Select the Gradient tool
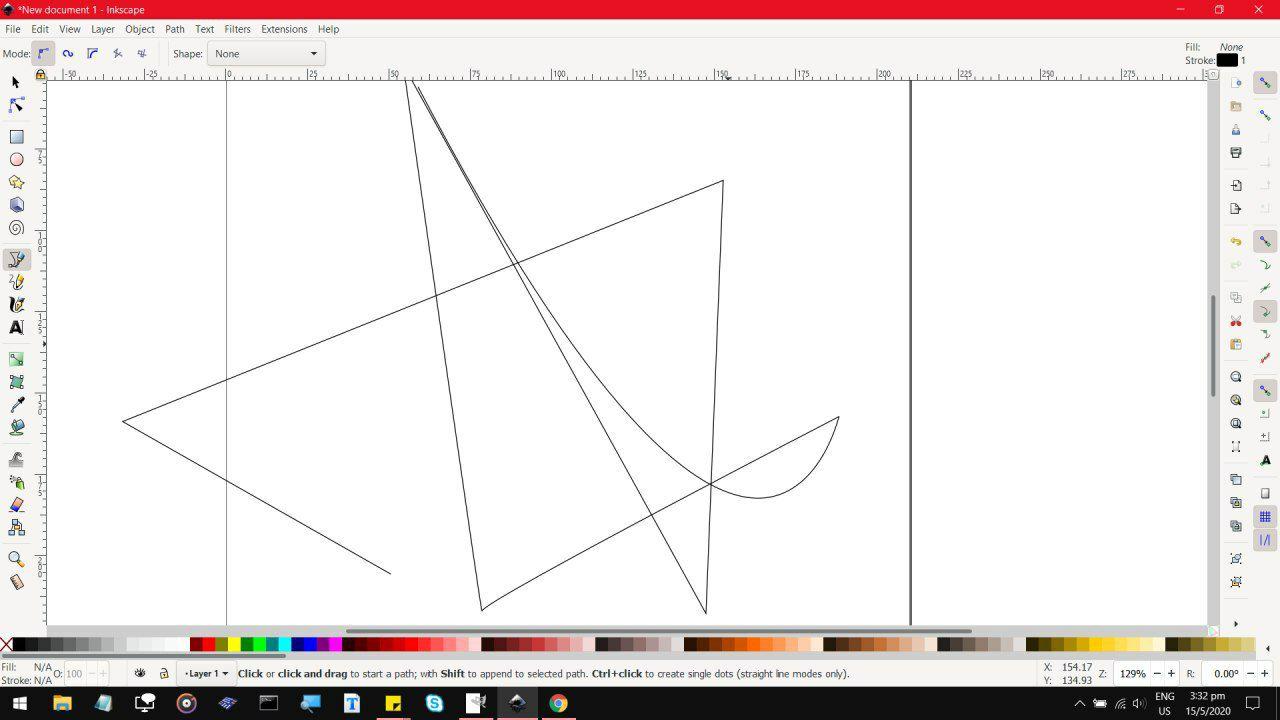This screenshot has width=1280, height=720. 16,359
